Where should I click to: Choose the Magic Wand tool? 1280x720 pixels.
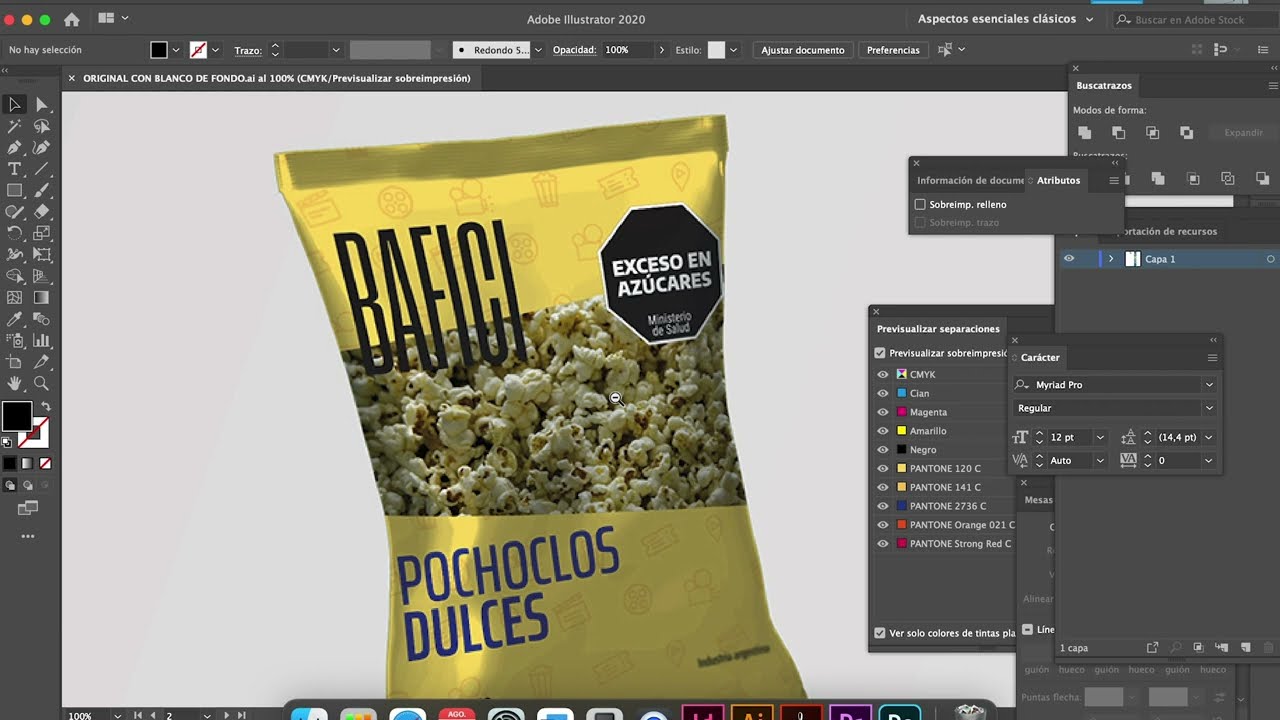pyautogui.click(x=15, y=126)
